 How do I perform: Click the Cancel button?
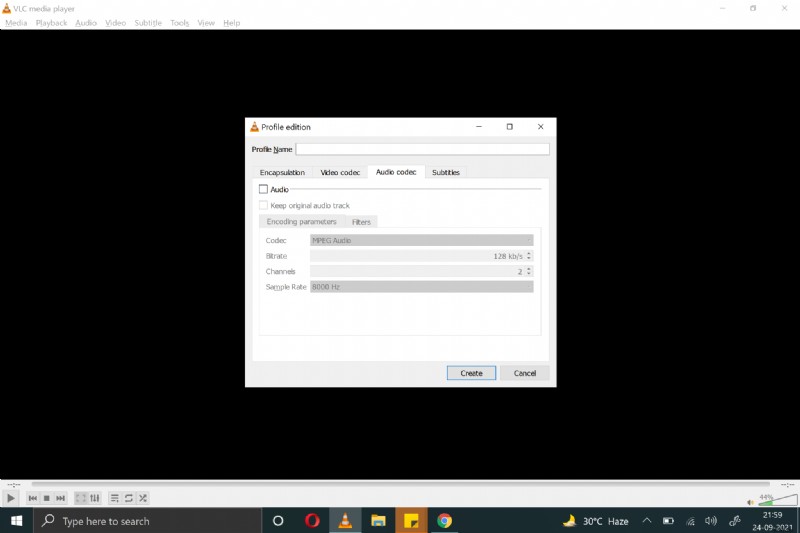coord(524,373)
